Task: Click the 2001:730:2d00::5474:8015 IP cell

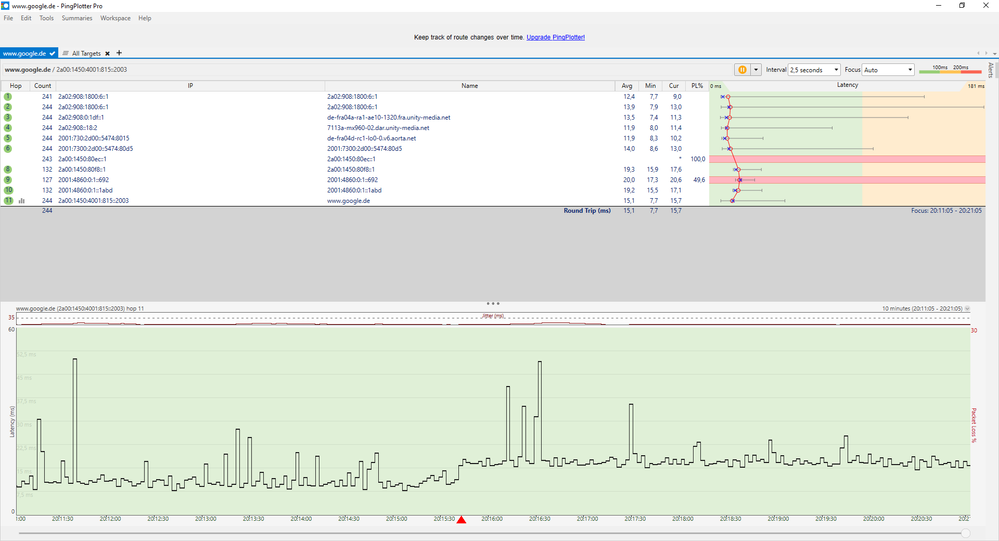Action: (x=94, y=138)
